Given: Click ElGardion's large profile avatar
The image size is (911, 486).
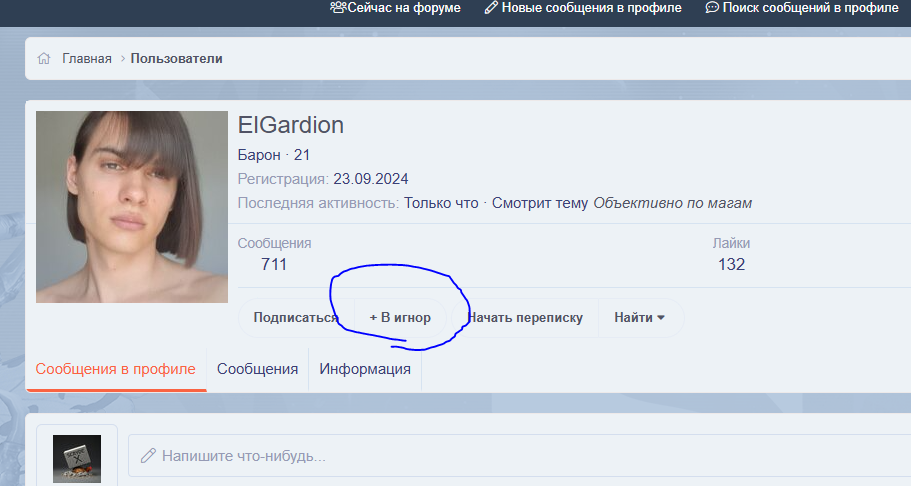Looking at the screenshot, I should [131, 207].
